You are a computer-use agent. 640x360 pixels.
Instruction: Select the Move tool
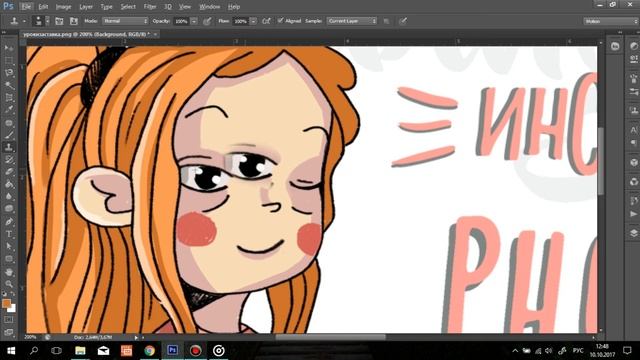tap(9, 48)
